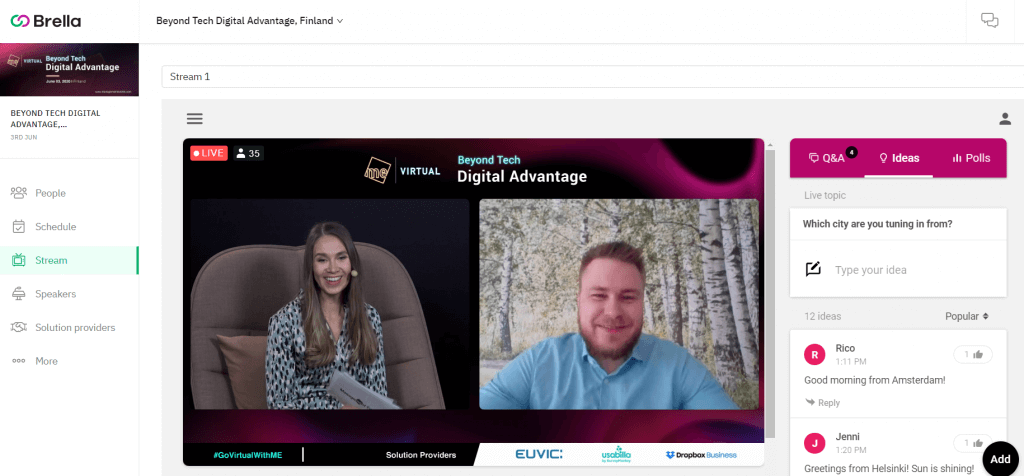Click Rico's avatar circle
Screen dimensions: 1024x476
(x=814, y=355)
